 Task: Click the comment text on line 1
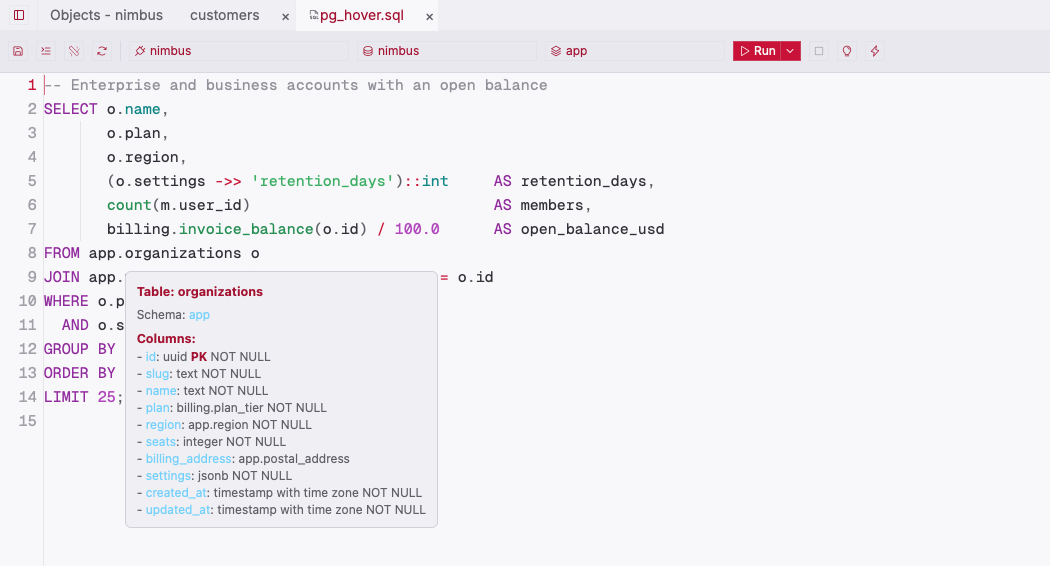[295, 85]
